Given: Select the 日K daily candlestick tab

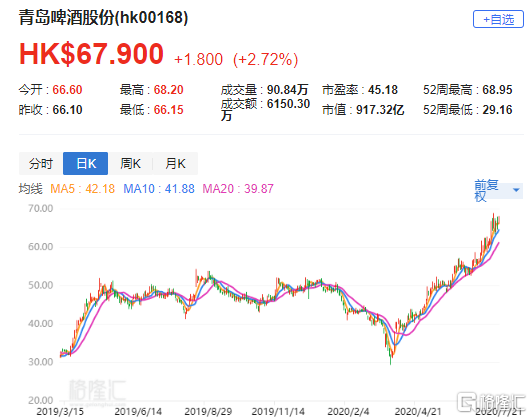Looking at the screenshot, I should tap(86, 164).
